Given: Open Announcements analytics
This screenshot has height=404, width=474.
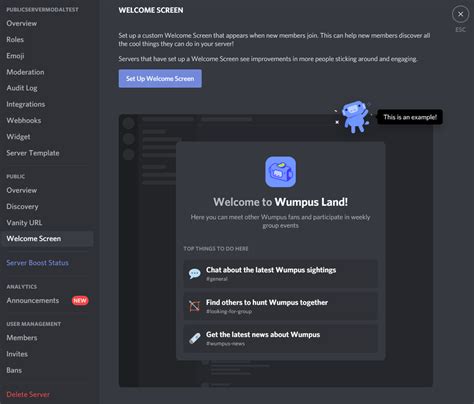Looking at the screenshot, I should coord(33,300).
